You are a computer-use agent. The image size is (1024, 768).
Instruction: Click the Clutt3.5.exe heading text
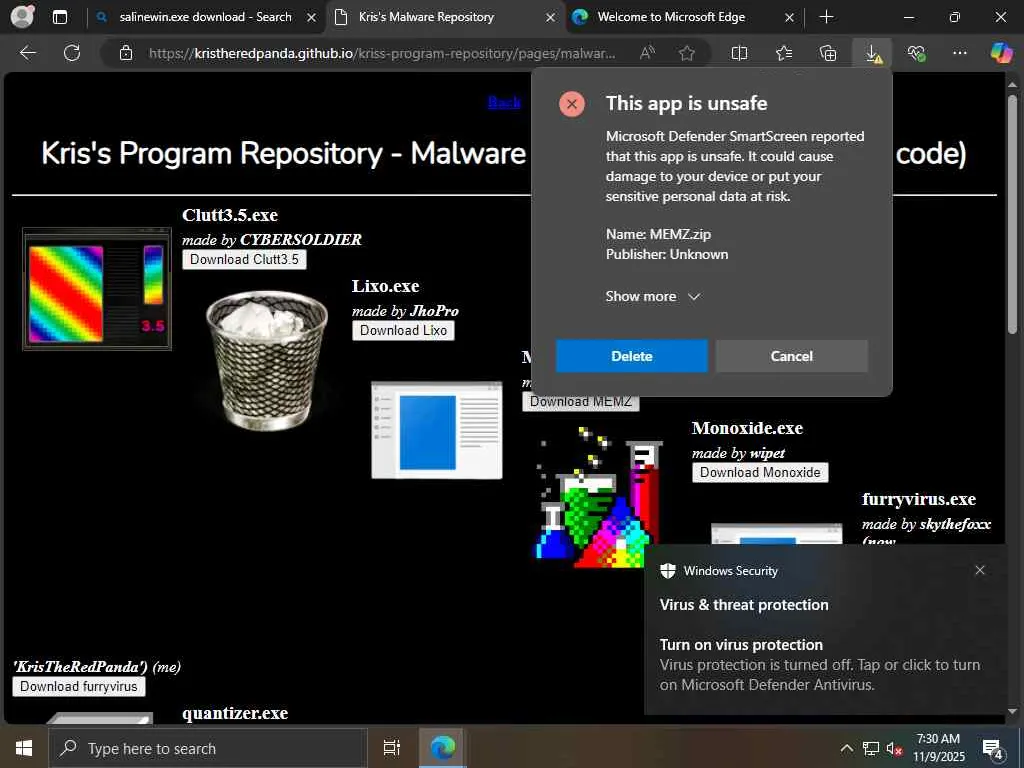(230, 215)
